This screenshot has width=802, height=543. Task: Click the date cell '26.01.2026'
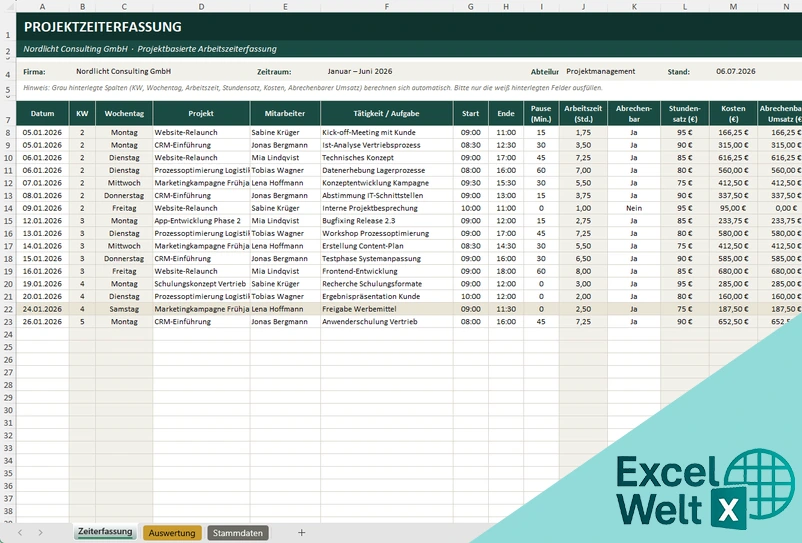[42, 322]
